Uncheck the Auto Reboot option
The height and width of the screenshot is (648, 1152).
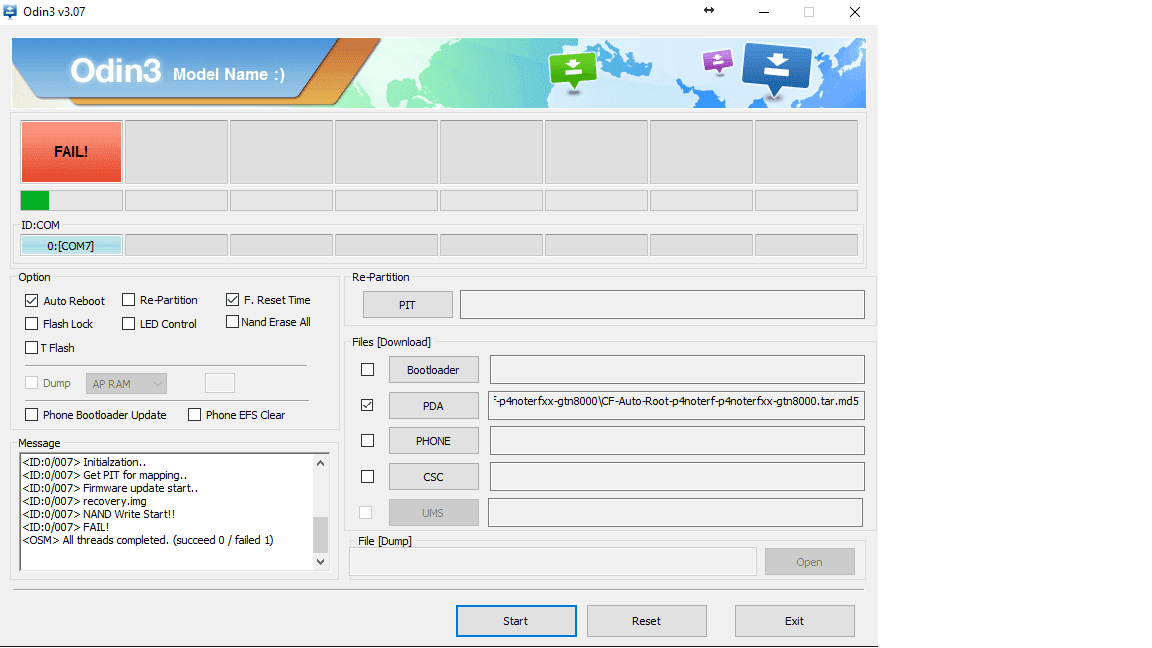pos(32,300)
